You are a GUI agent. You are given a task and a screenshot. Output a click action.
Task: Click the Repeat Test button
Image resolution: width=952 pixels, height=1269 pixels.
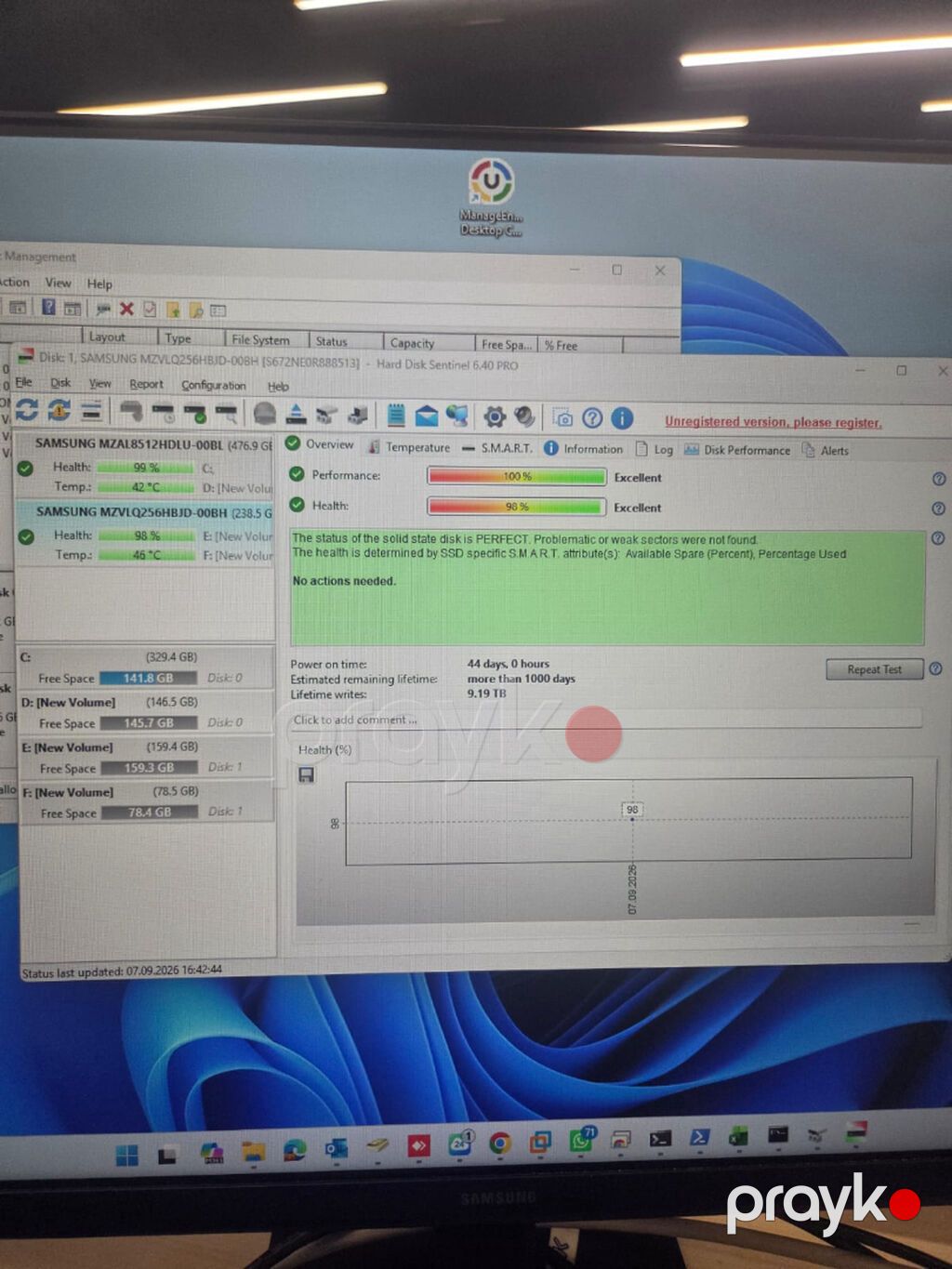(x=875, y=669)
